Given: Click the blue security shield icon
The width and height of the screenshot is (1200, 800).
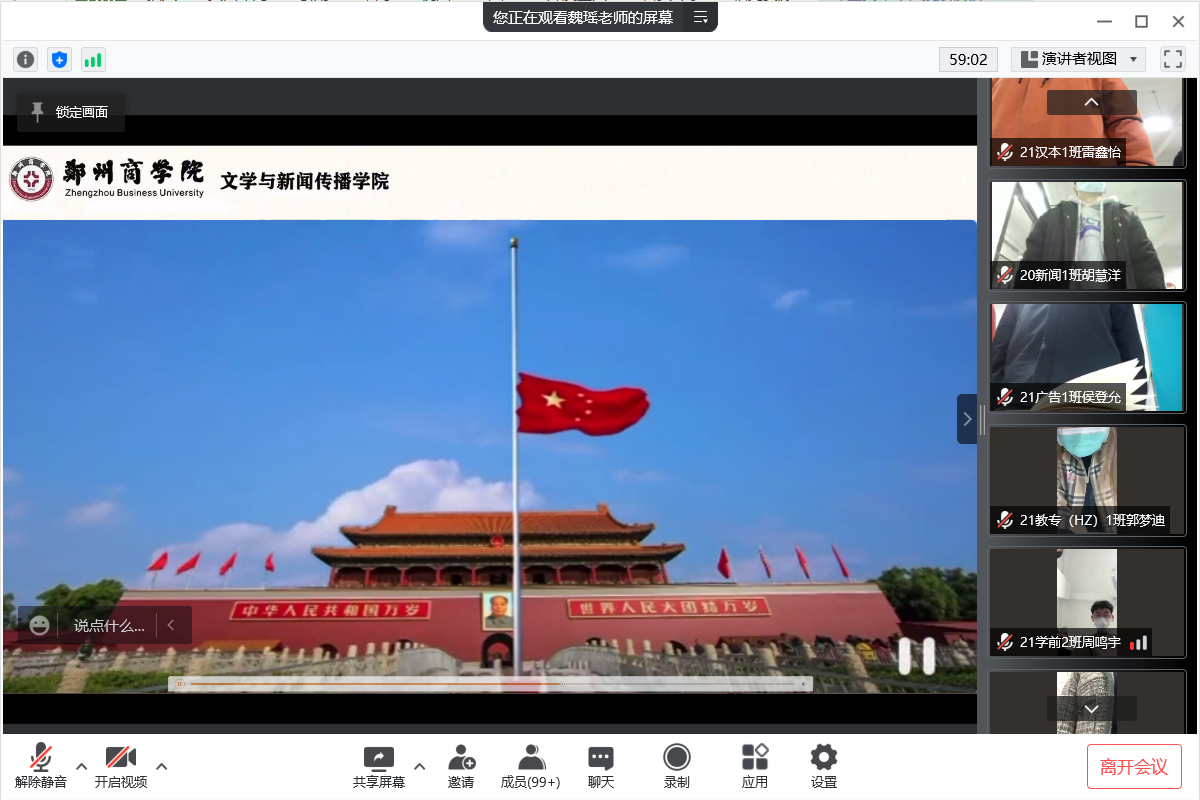Looking at the screenshot, I should 60,60.
